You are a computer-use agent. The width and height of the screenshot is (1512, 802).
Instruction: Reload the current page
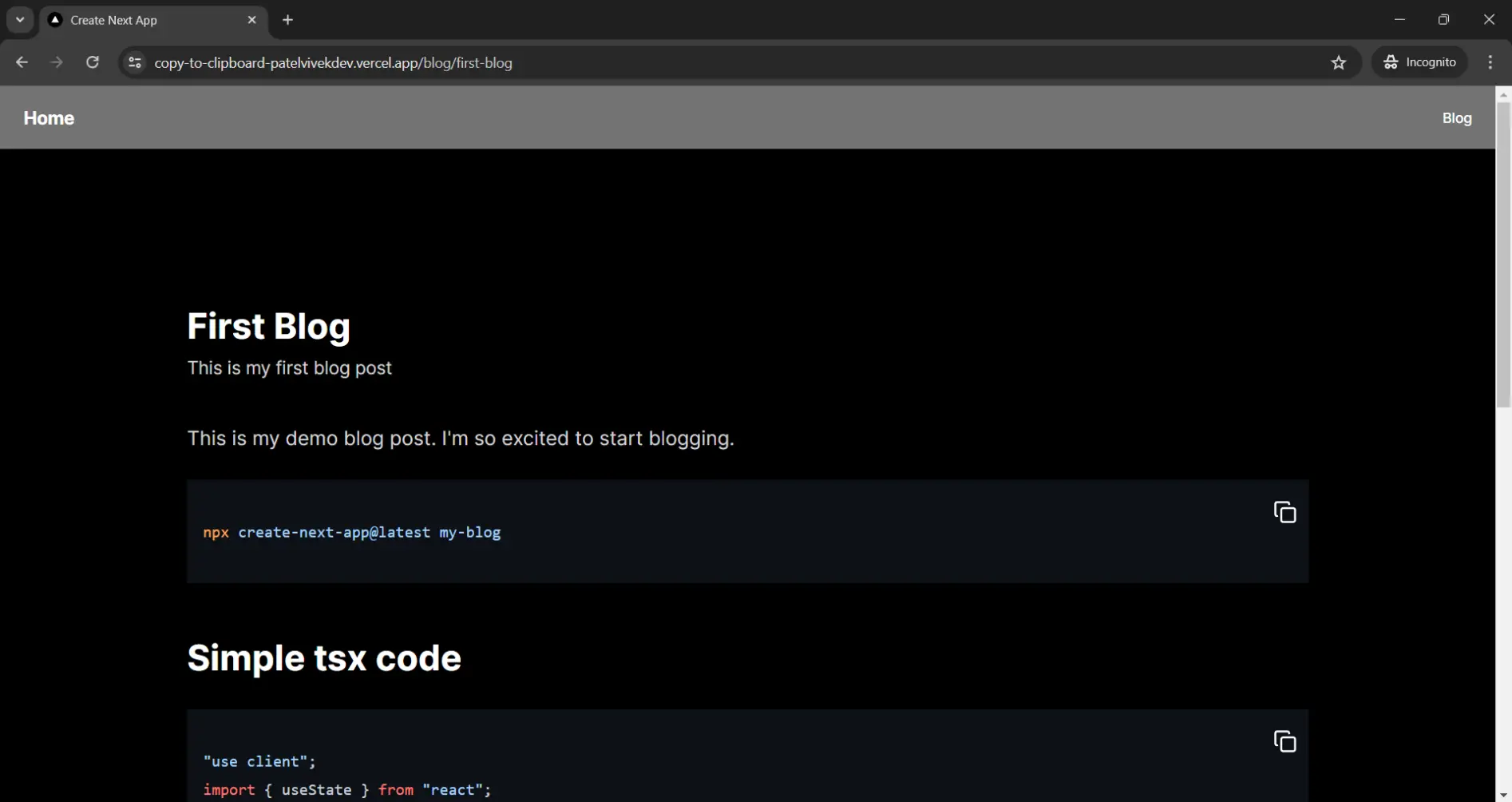93,62
